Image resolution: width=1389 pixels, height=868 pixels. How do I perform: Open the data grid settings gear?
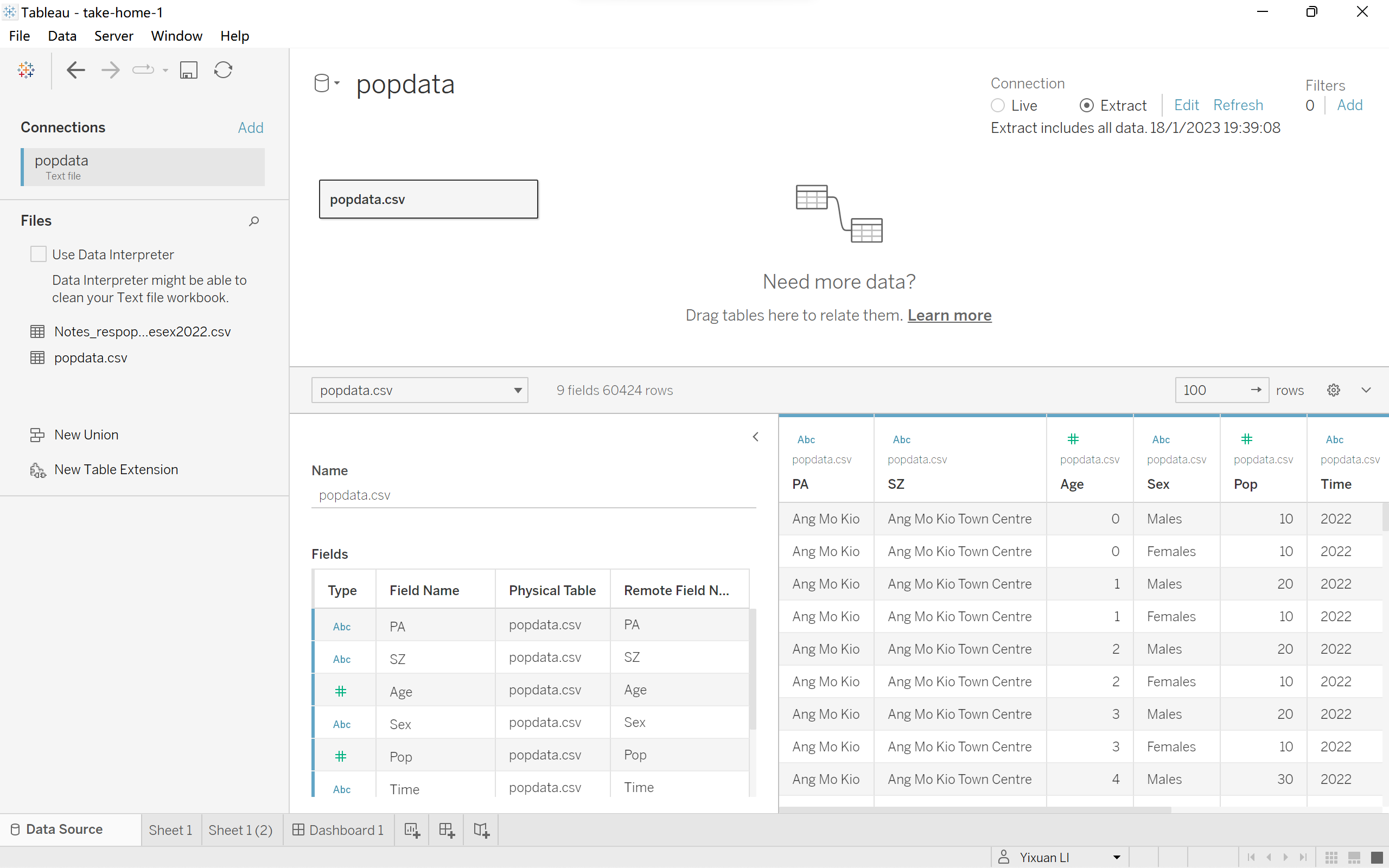click(x=1333, y=391)
